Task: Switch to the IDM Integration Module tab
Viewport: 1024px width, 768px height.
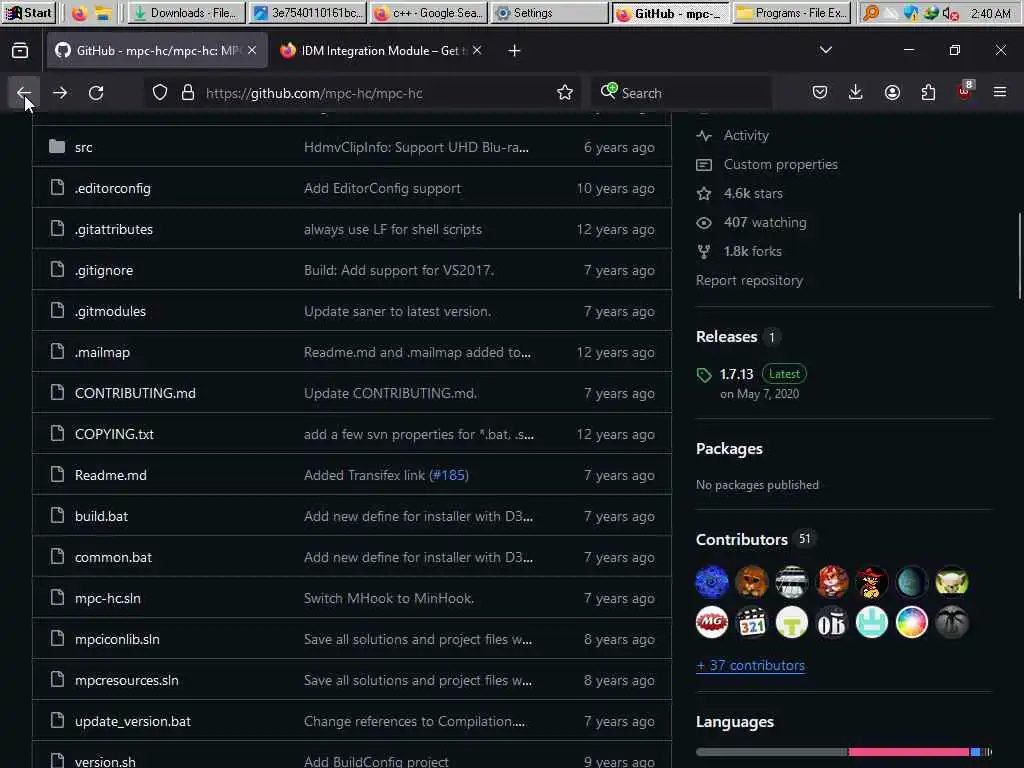Action: coord(381,50)
